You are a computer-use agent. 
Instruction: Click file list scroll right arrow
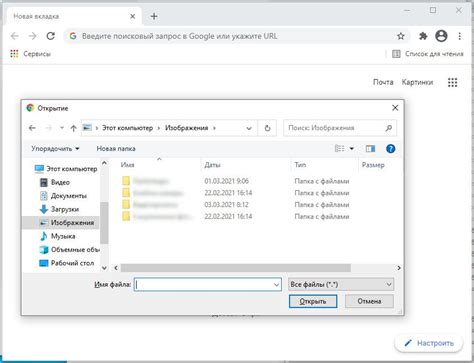point(399,268)
